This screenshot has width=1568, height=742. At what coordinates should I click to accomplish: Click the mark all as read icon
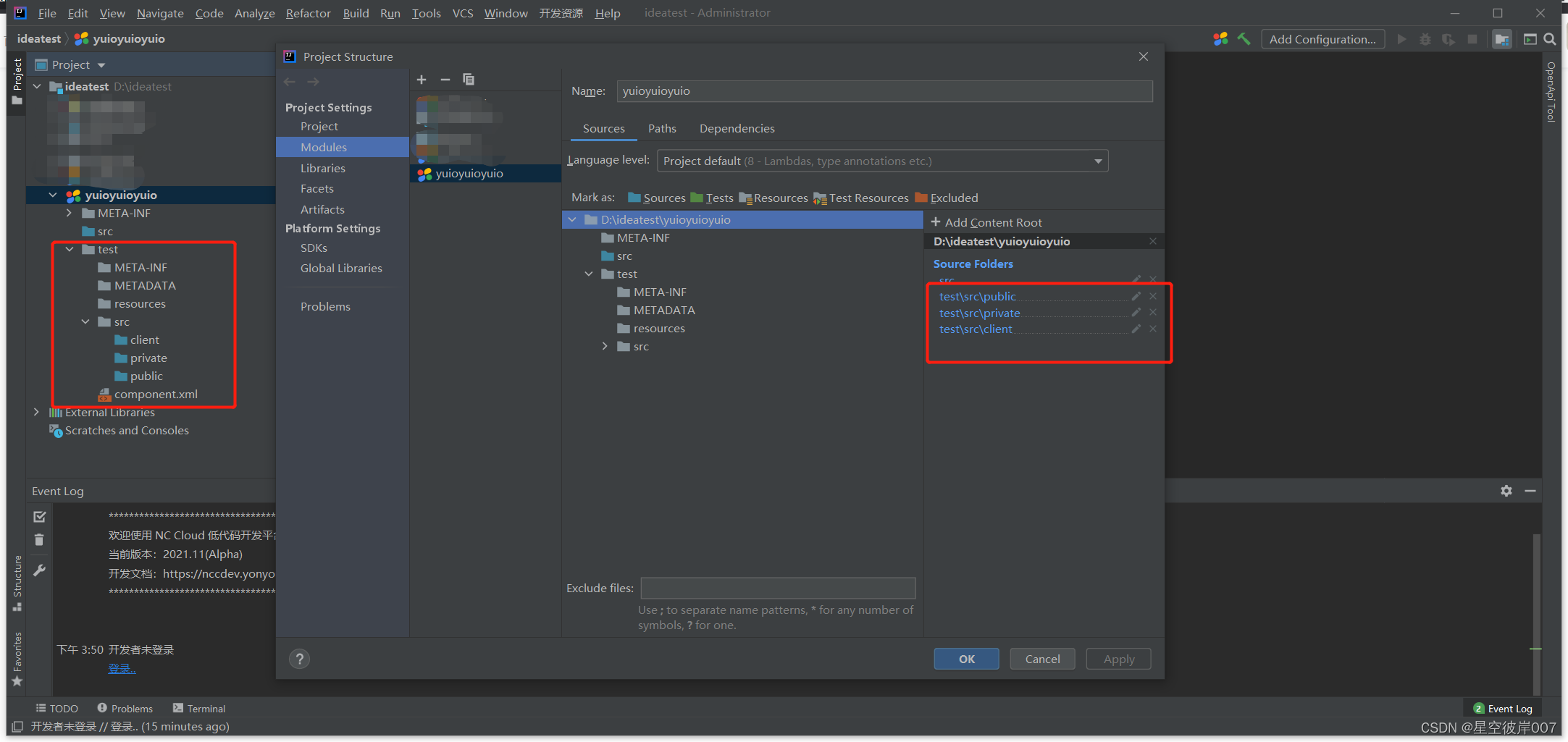tap(39, 517)
